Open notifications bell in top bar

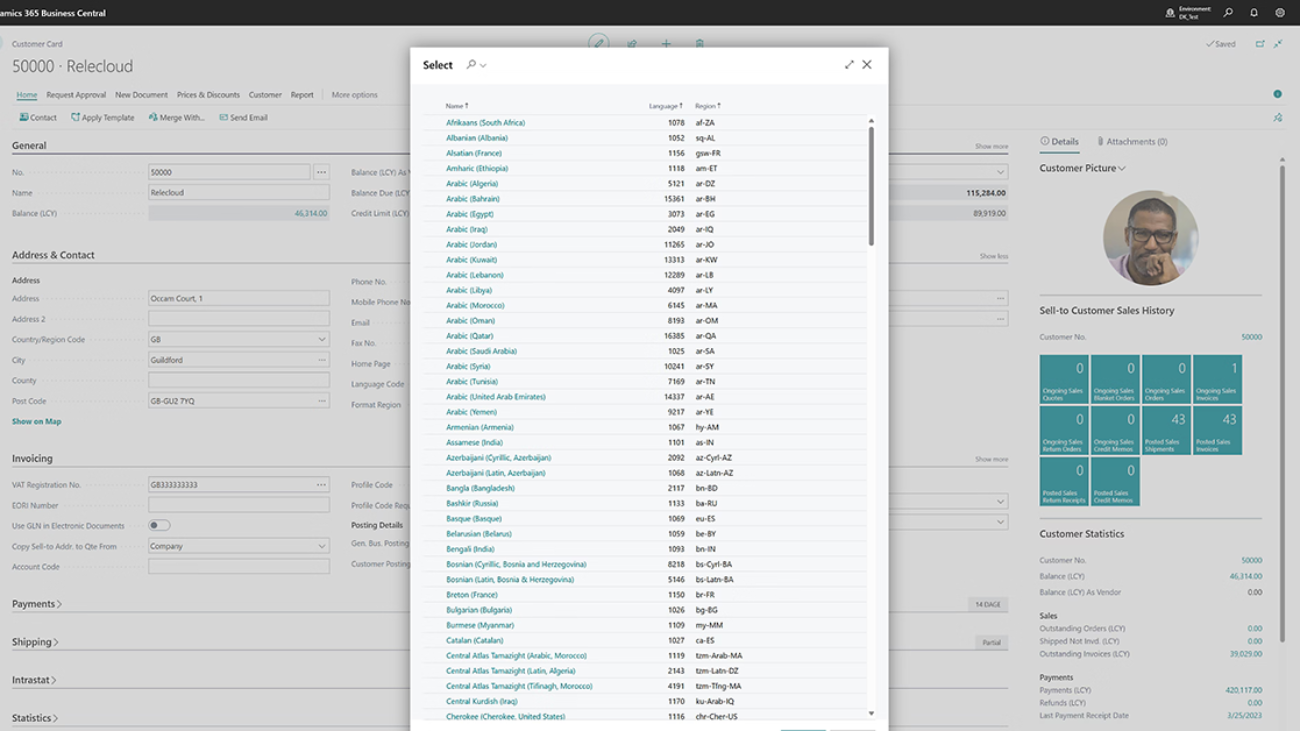click(1254, 13)
